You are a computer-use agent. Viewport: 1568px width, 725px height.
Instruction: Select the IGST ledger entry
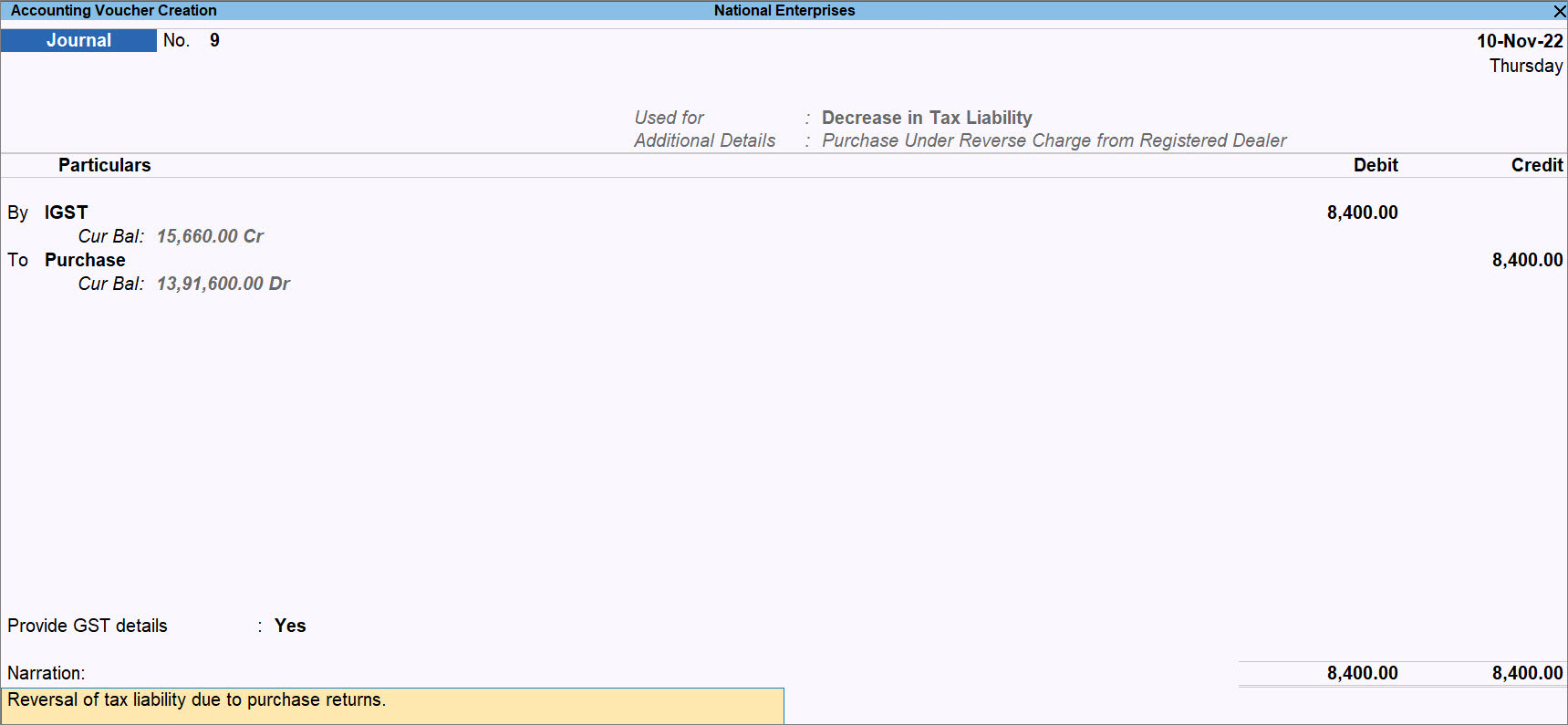66,212
